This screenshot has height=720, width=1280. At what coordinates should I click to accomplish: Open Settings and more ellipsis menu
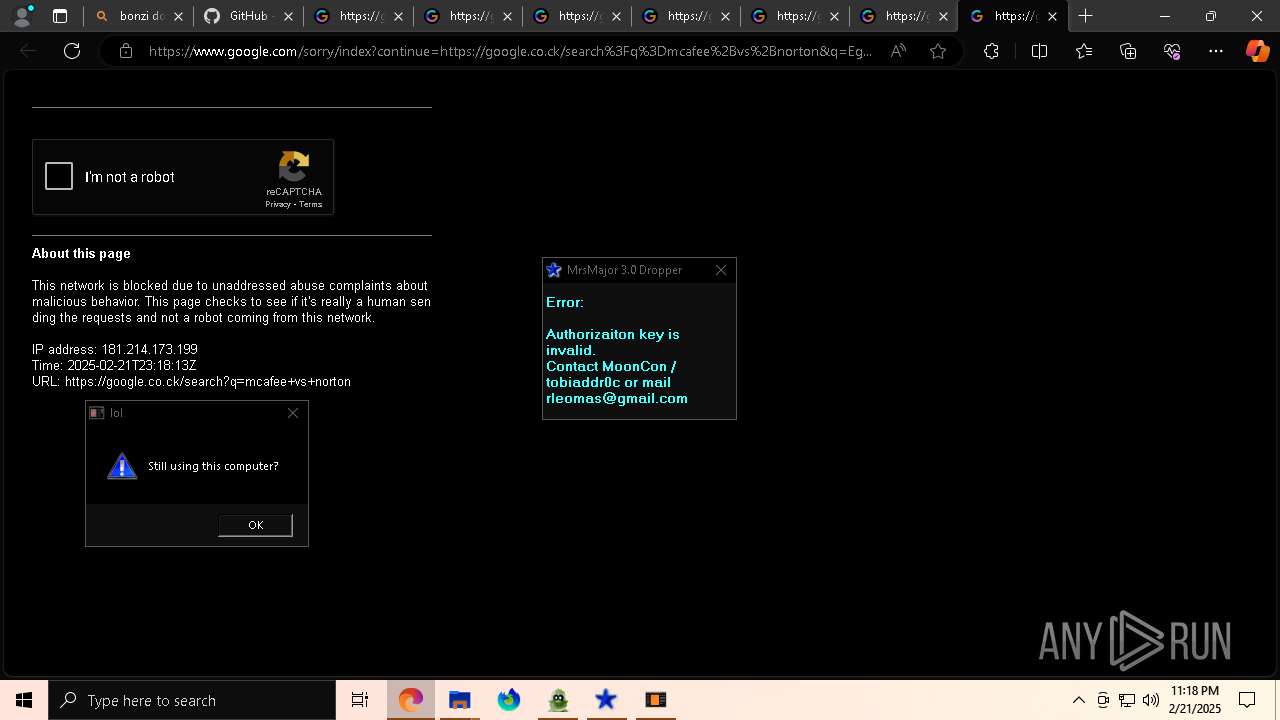[x=1216, y=51]
